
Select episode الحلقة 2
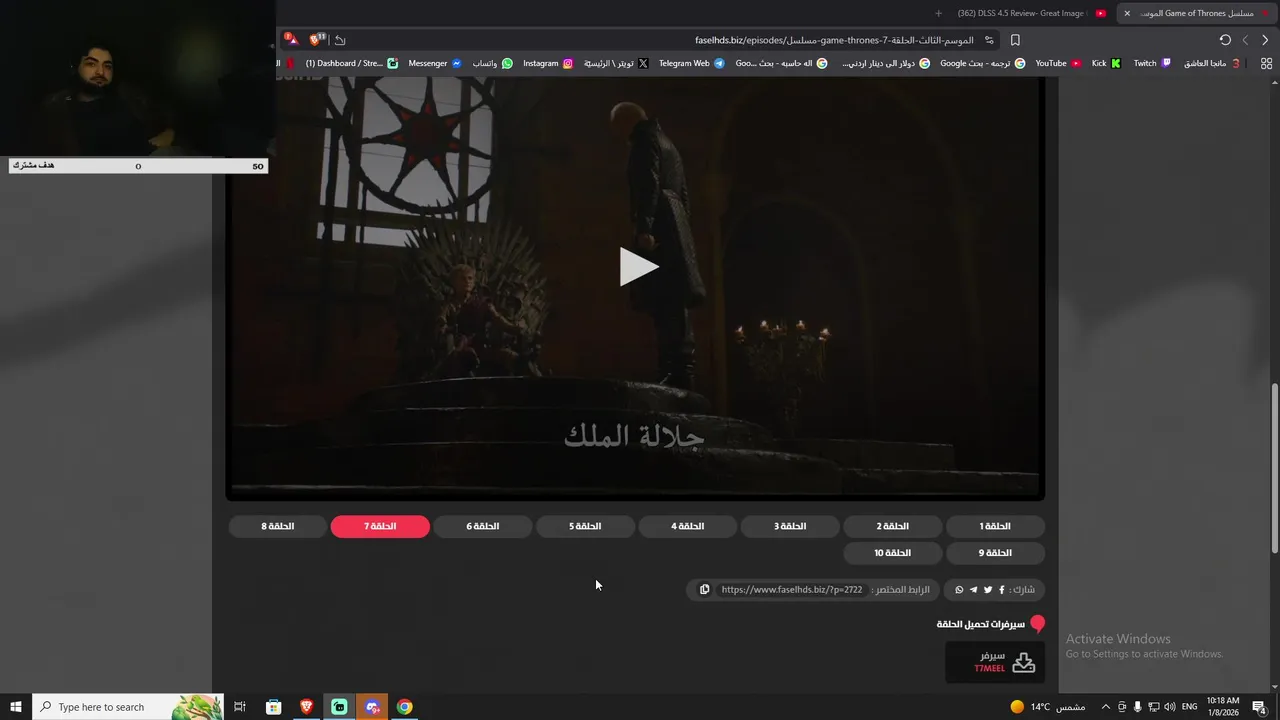(x=892, y=526)
